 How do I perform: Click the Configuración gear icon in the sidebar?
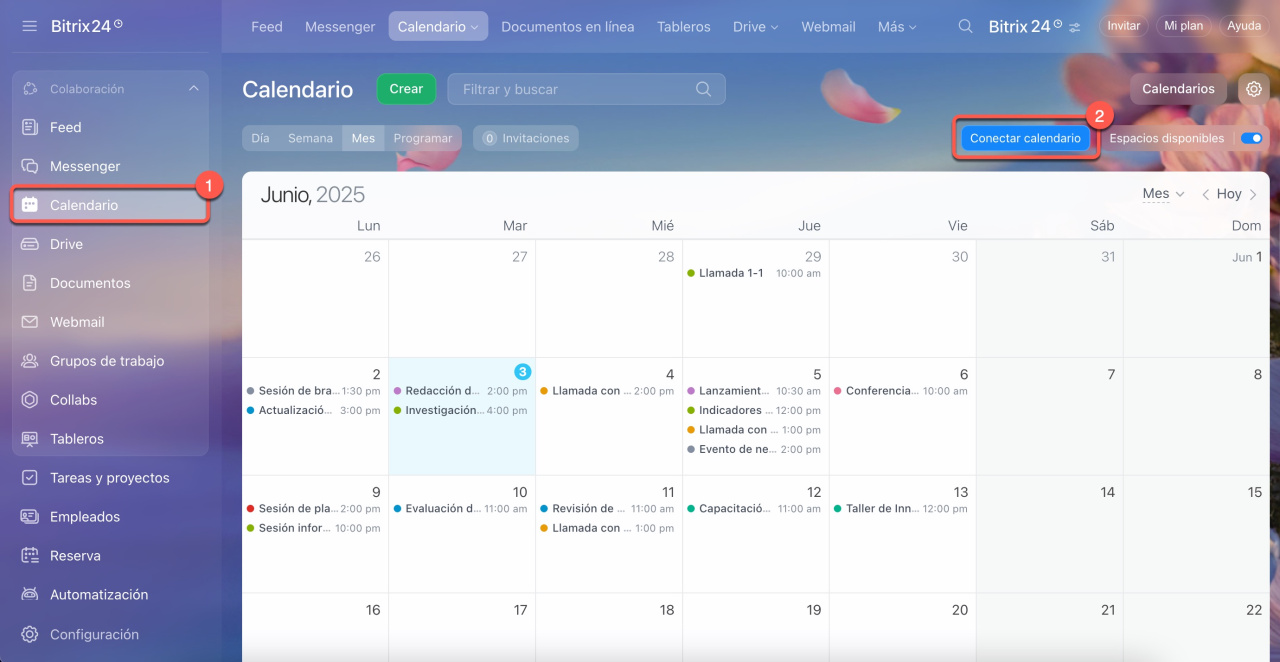tap(30, 634)
